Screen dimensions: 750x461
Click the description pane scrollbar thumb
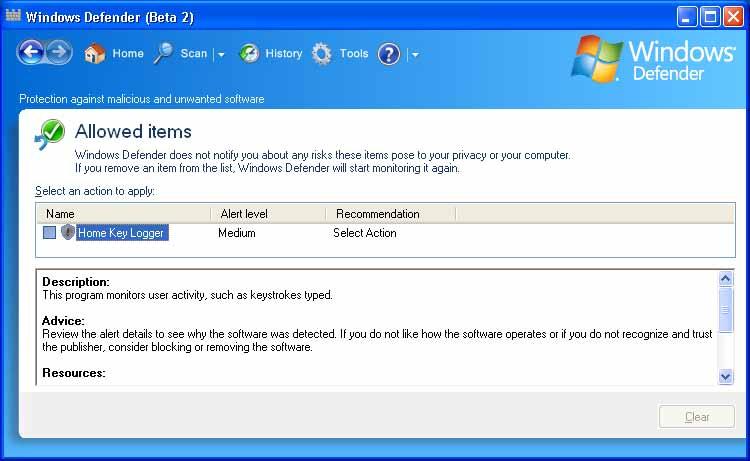726,309
